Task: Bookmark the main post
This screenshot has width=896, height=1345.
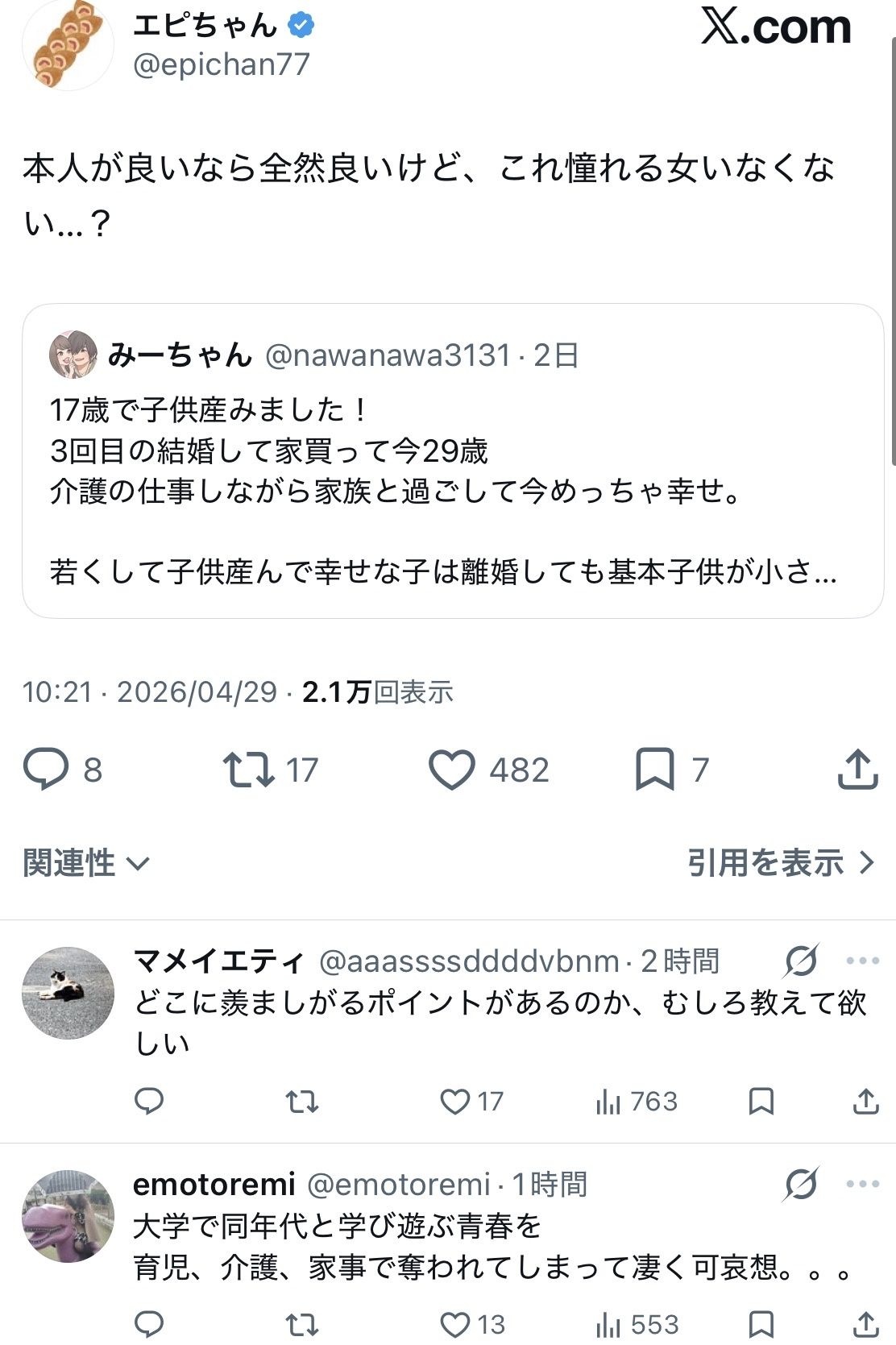Action: point(654,769)
